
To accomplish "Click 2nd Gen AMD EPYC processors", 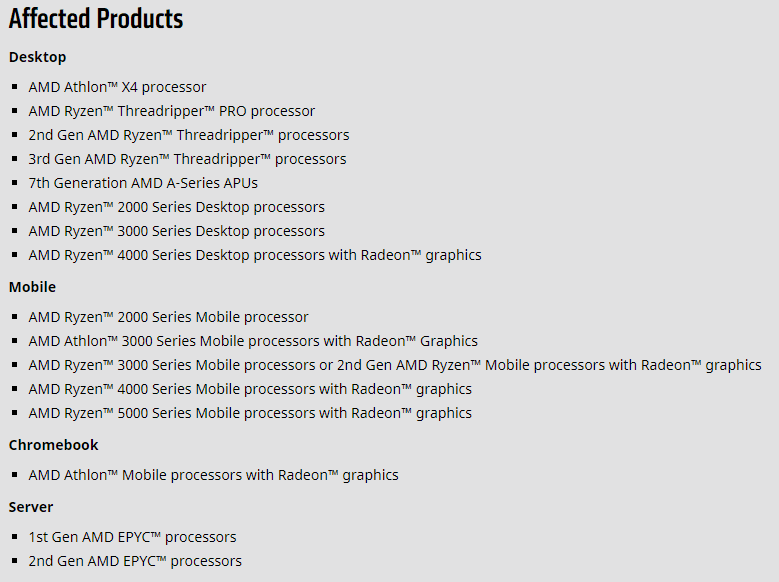I will pyautogui.click(x=135, y=561).
